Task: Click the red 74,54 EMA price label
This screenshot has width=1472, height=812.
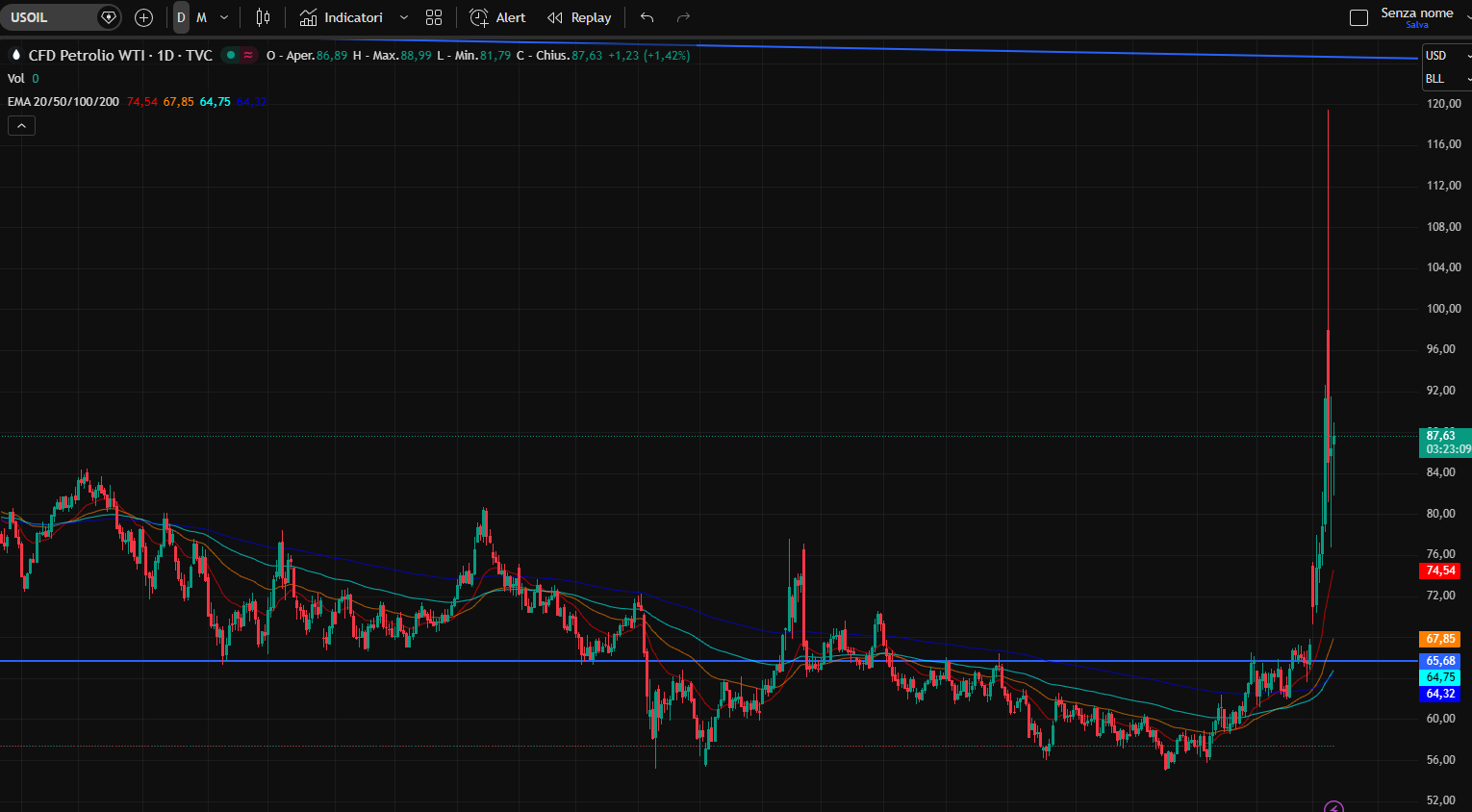Action: [1440, 571]
